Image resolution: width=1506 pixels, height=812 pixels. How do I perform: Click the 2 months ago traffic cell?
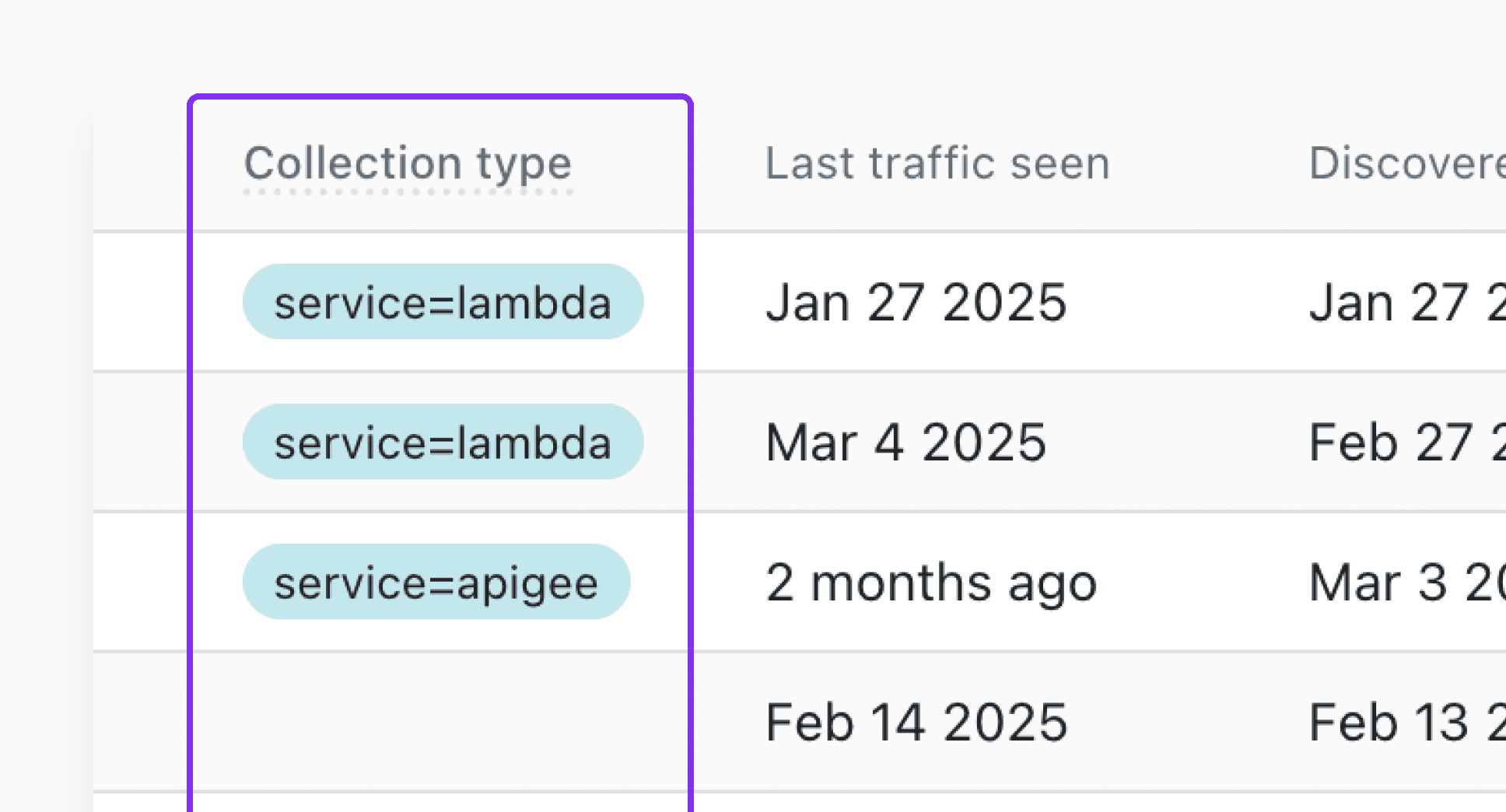click(930, 582)
